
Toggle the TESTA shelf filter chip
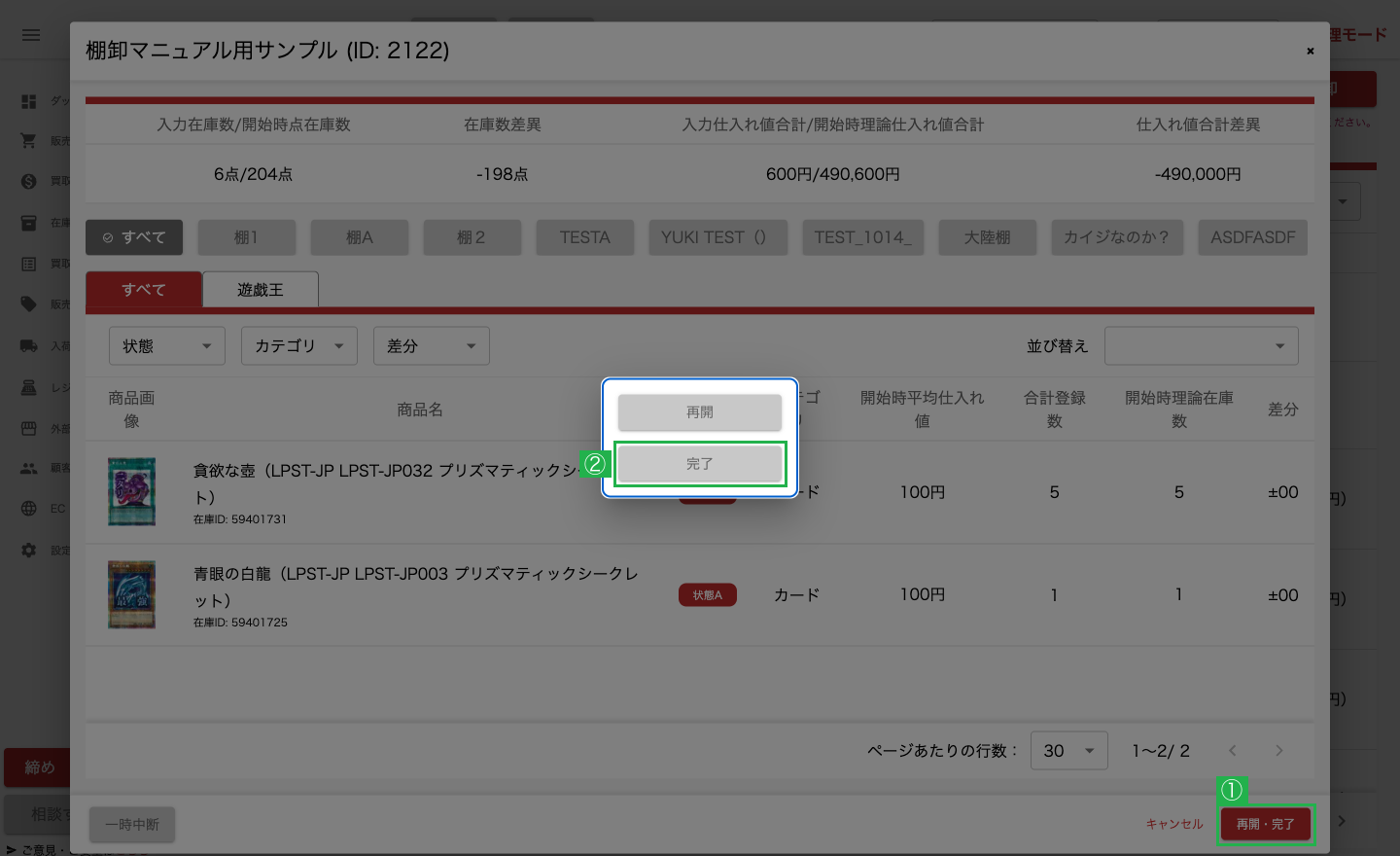click(x=585, y=237)
